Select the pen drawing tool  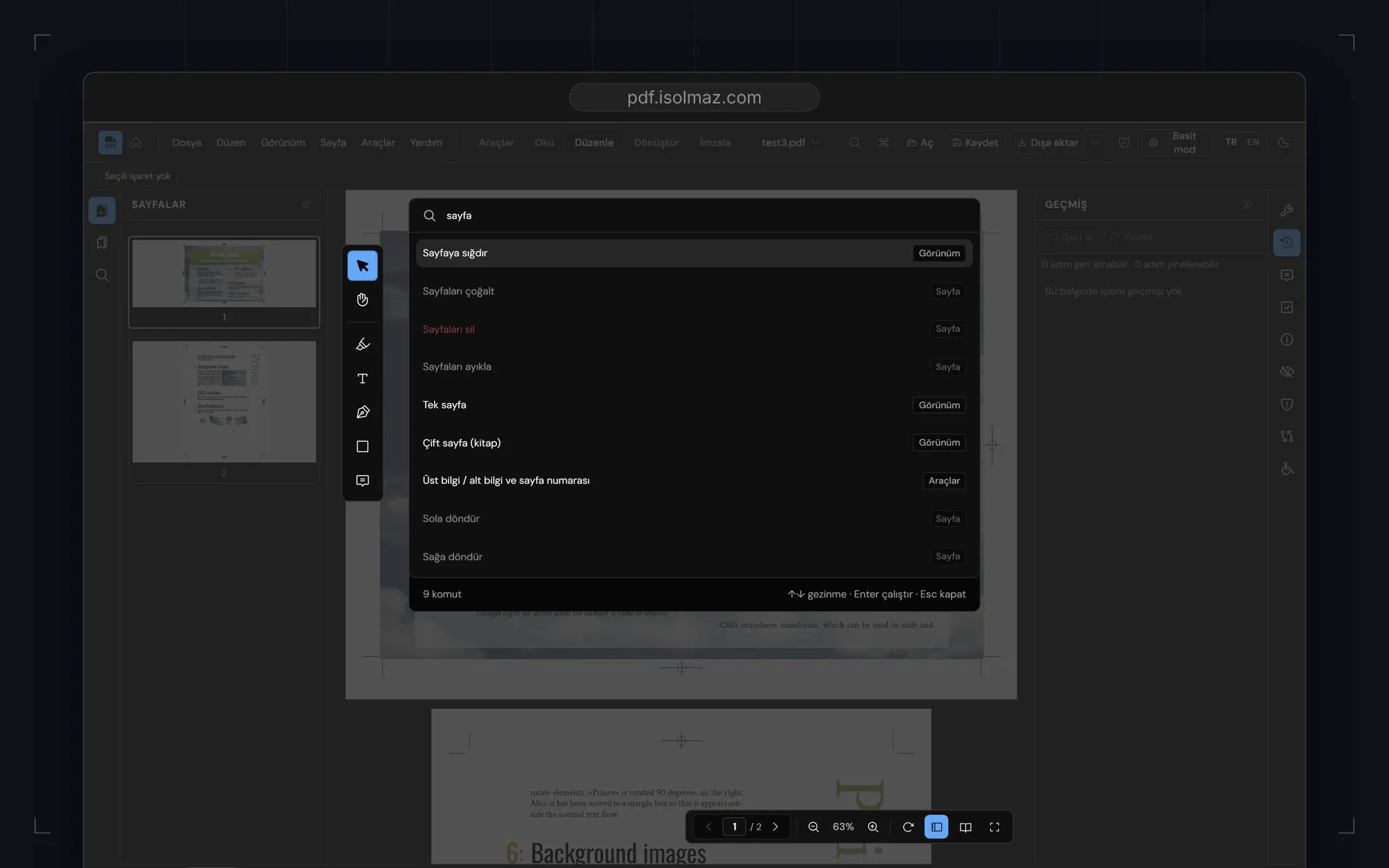[x=363, y=412]
